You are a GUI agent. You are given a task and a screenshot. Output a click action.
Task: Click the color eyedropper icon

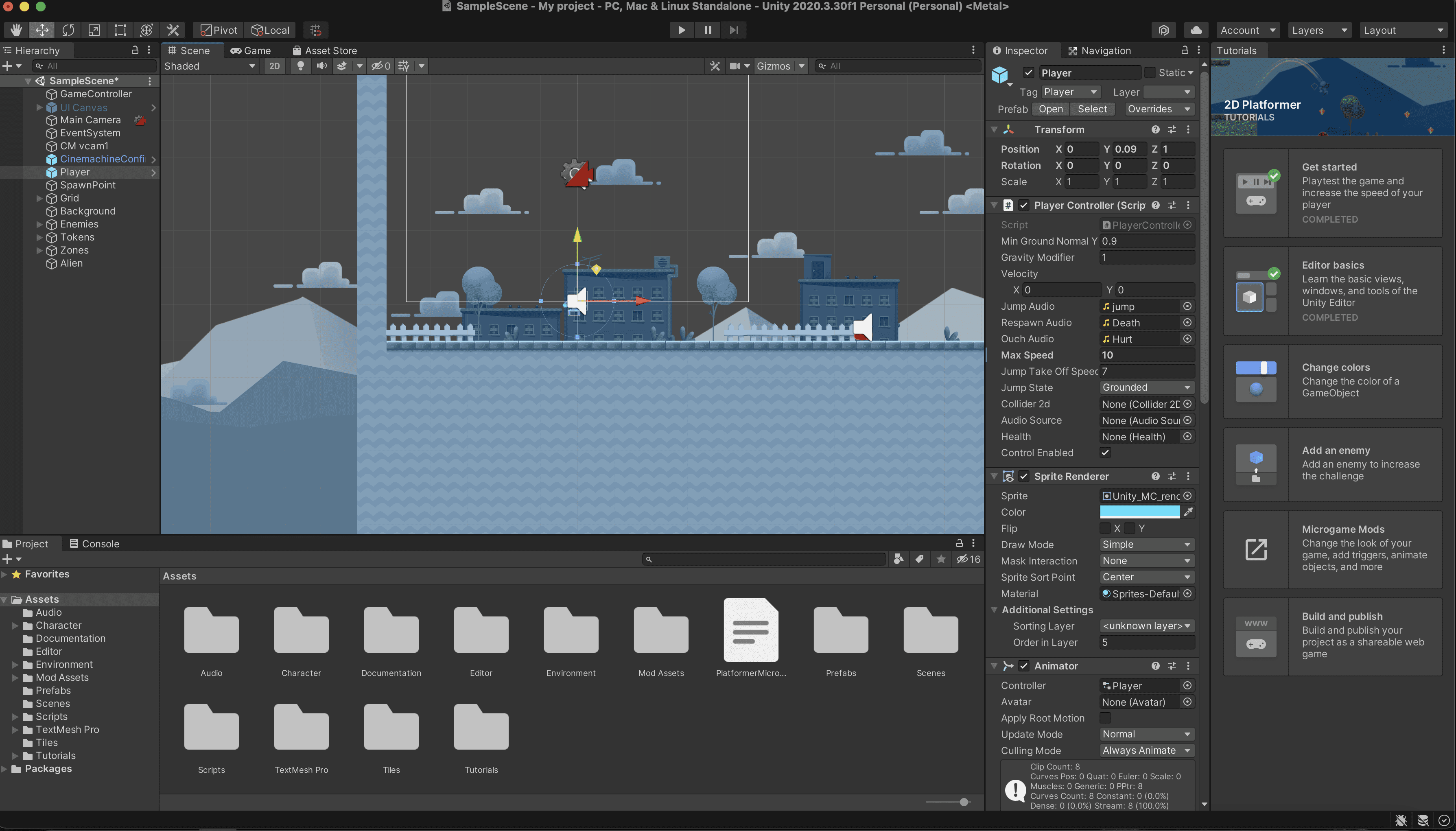click(x=1188, y=512)
